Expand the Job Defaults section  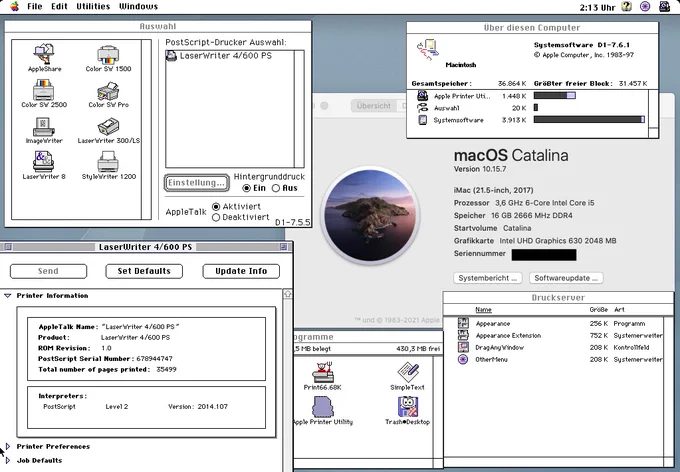pos(7,460)
